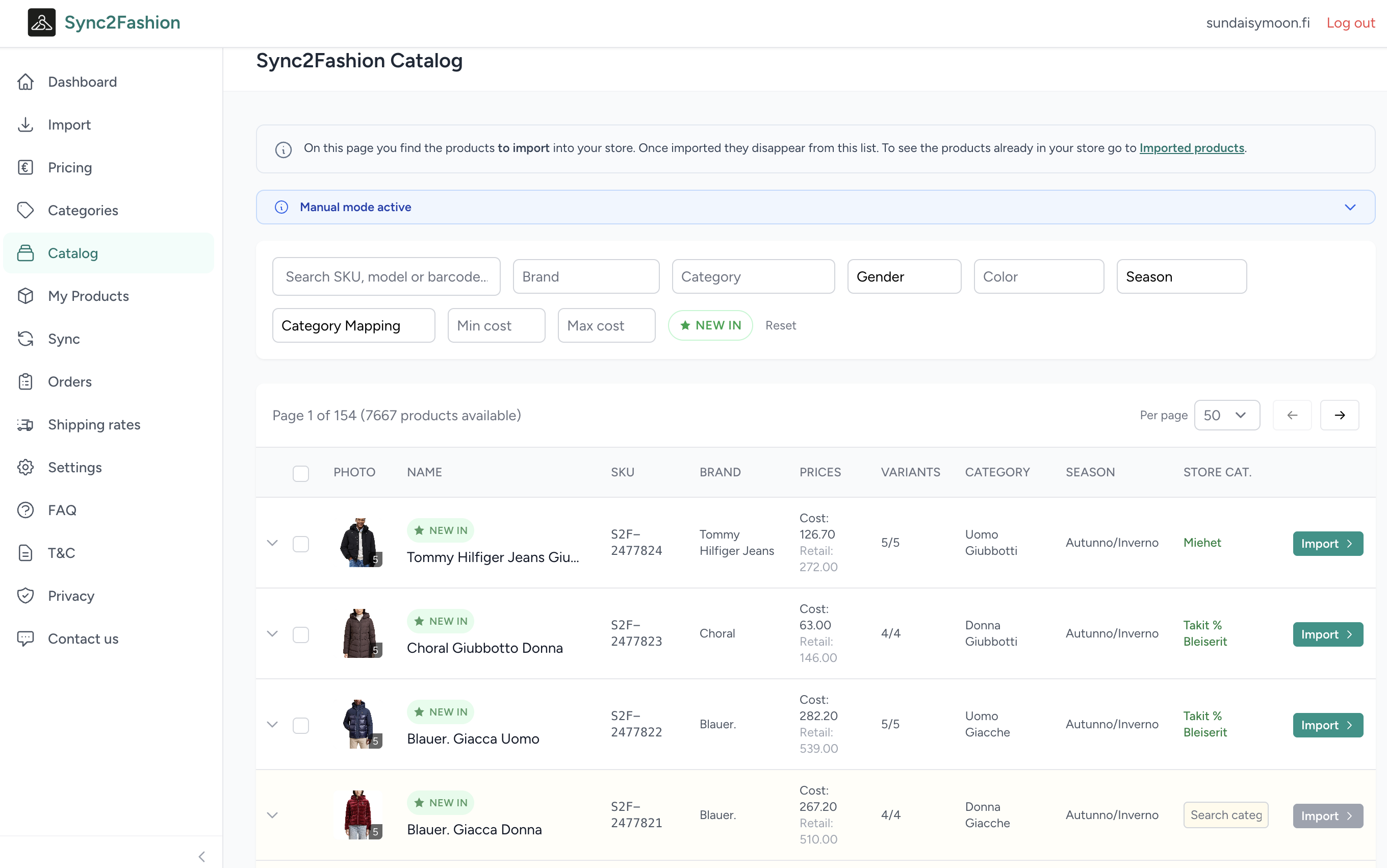Click the Min cost field
1387x868 pixels.
496,325
